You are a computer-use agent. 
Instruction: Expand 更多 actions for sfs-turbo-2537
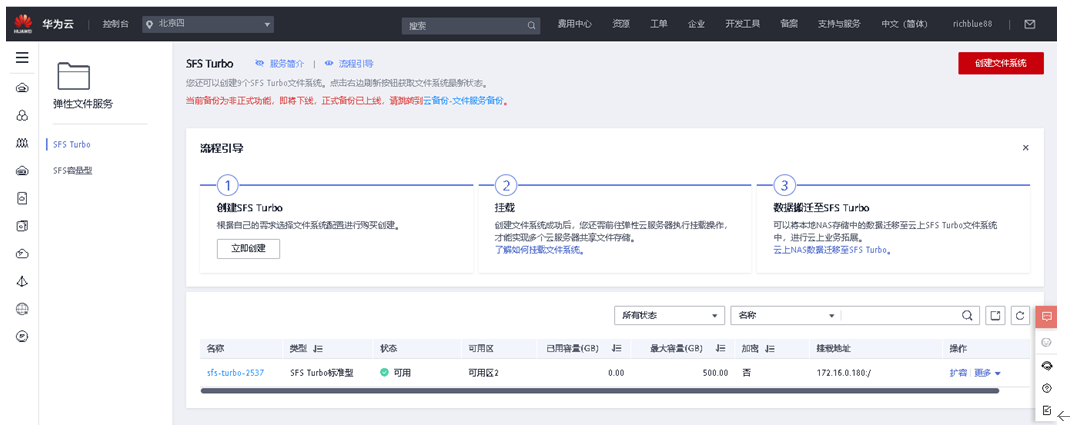[x=987, y=373]
